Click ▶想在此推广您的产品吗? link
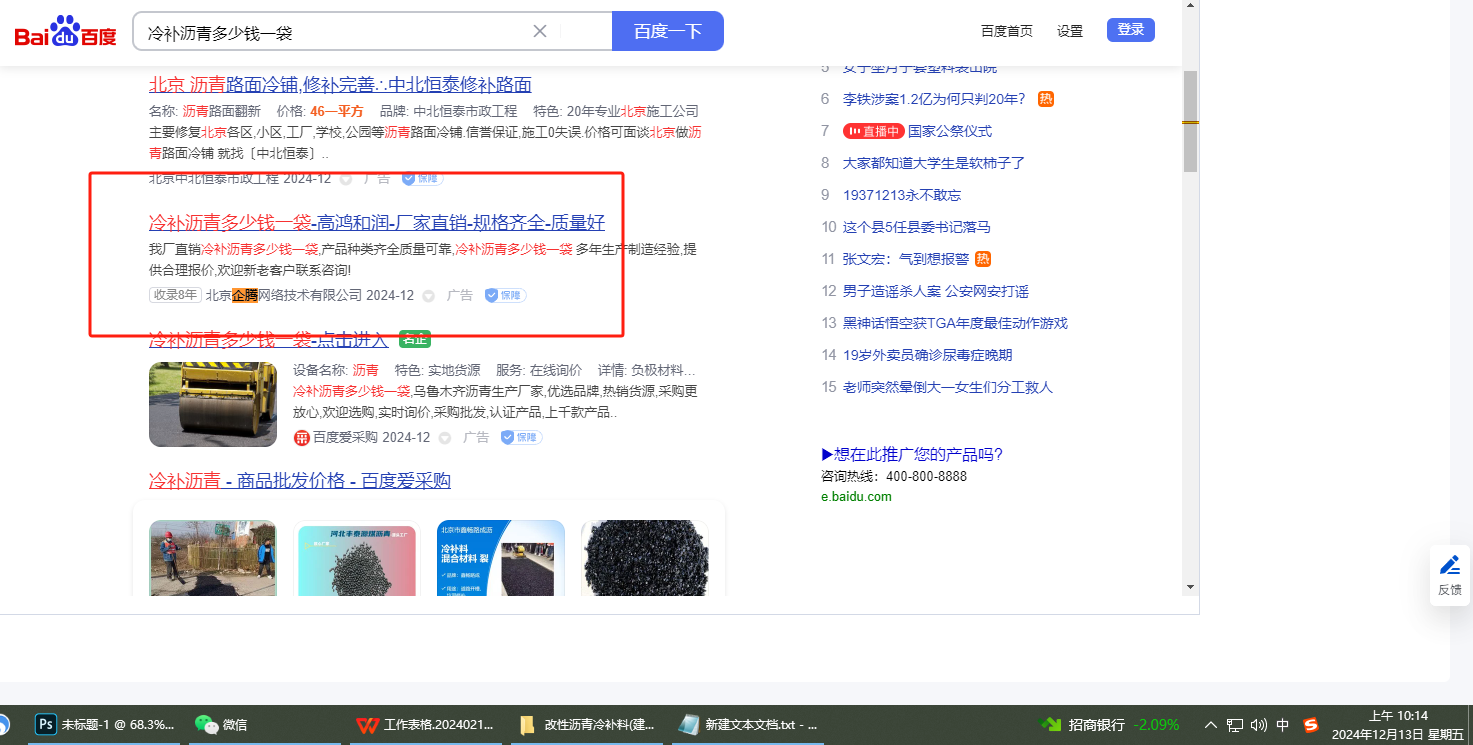The width and height of the screenshot is (1473, 745). pos(912,455)
